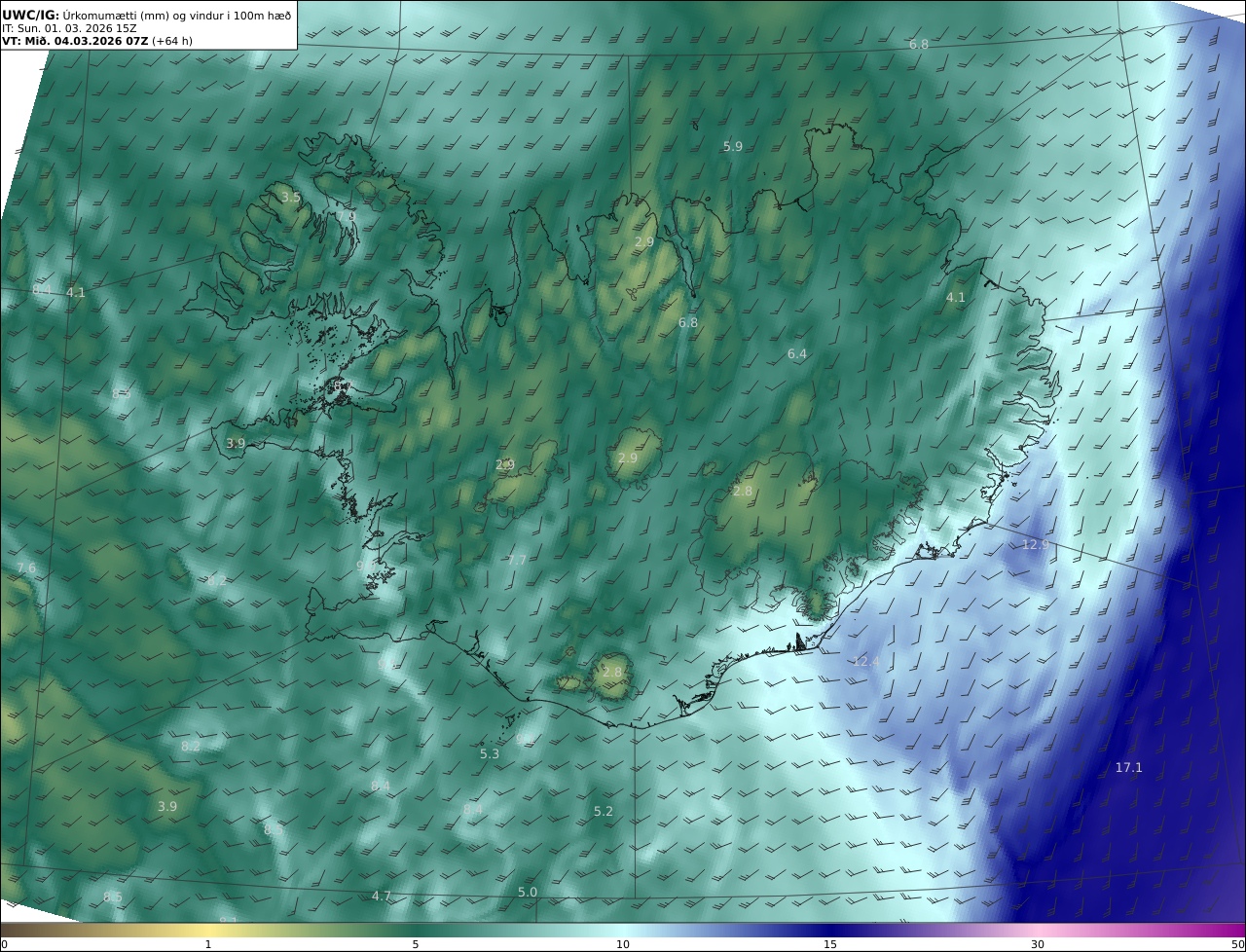Click the 2.8 value on Vatnajökull glacier
This screenshot has height=952, width=1246.
tap(743, 492)
